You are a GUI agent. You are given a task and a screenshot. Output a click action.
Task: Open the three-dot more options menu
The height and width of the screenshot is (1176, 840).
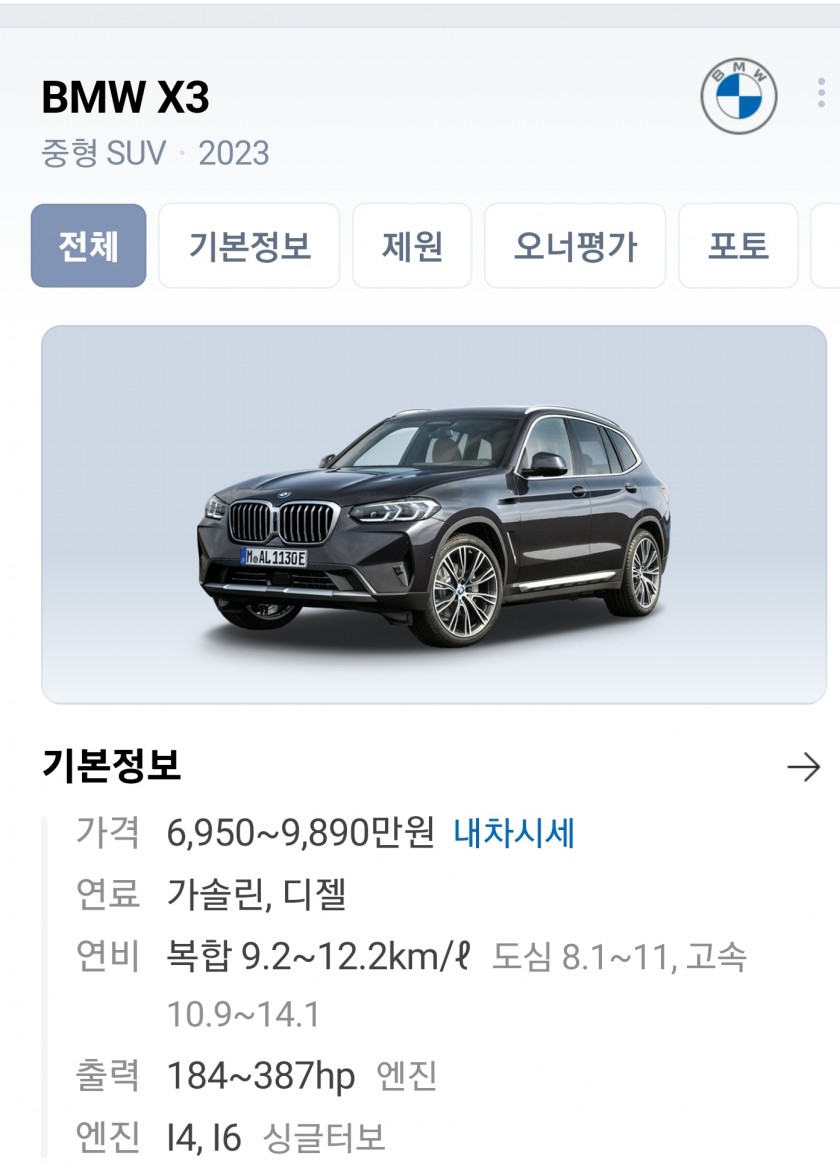click(x=822, y=94)
